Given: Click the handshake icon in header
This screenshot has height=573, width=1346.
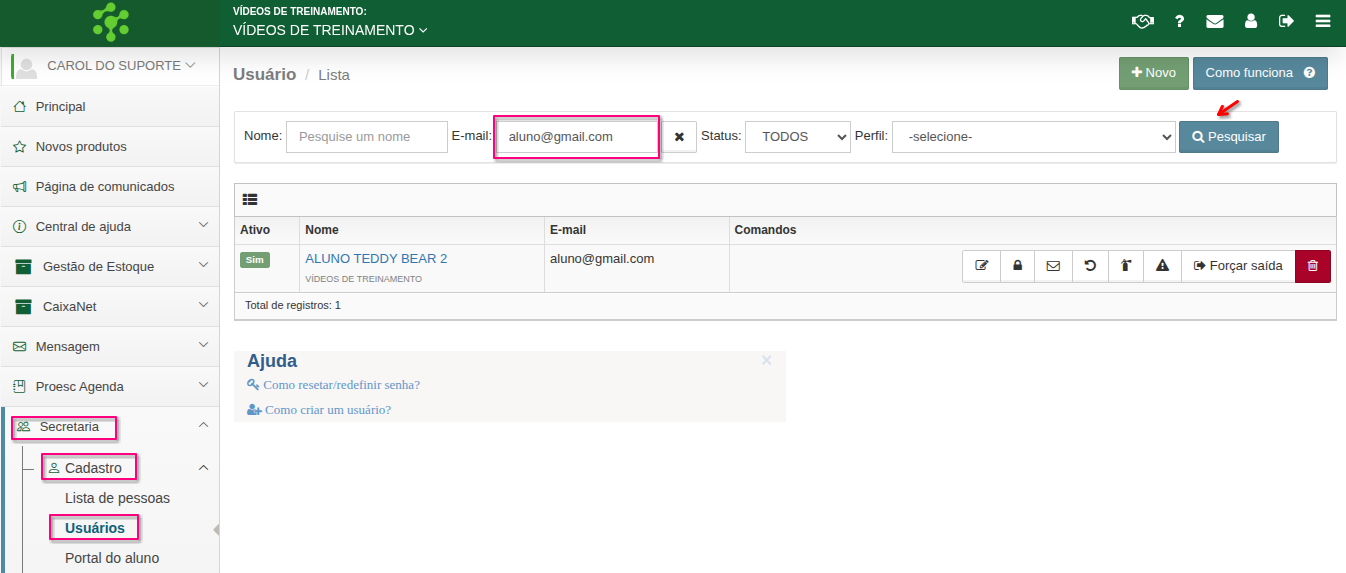Looking at the screenshot, I should pyautogui.click(x=1142, y=21).
